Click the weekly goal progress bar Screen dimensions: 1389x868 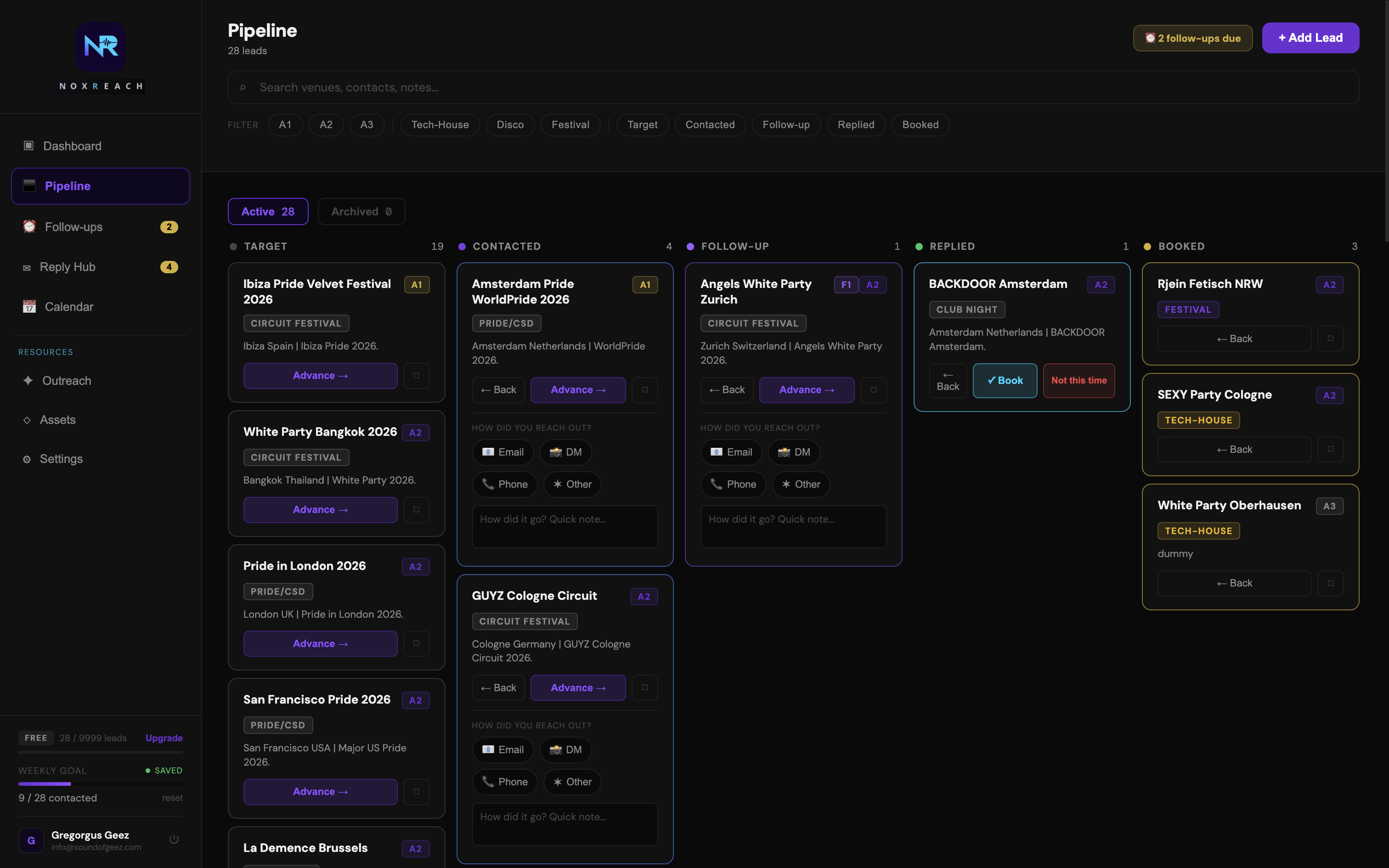coord(101,783)
